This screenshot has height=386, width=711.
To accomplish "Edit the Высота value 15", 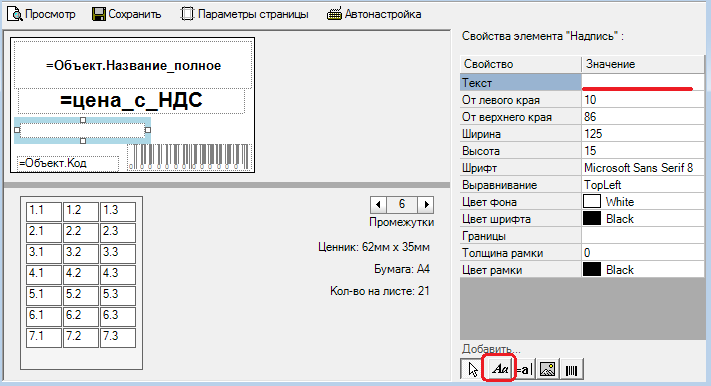I will (643, 151).
